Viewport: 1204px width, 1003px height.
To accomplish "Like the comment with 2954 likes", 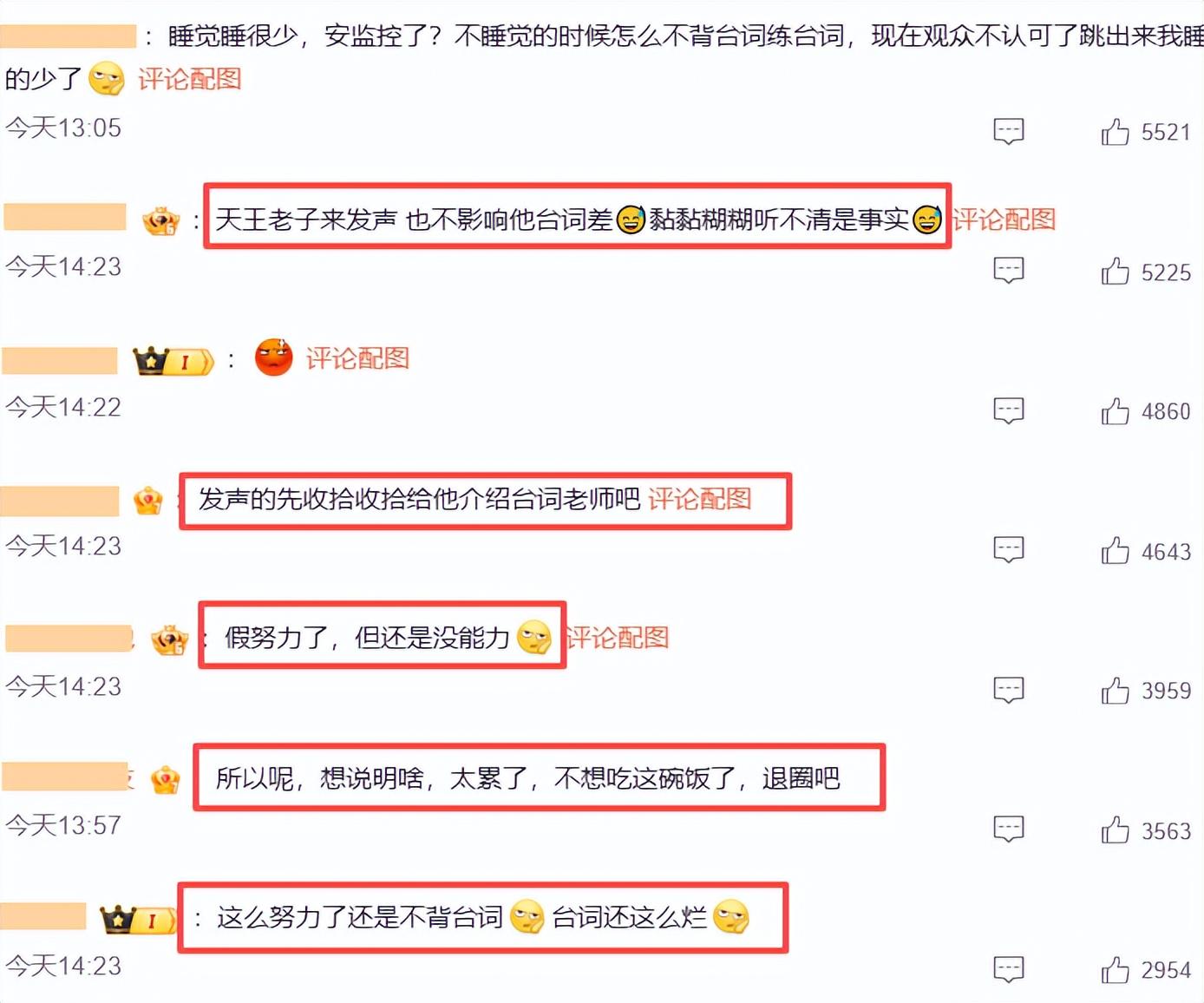I will tap(1115, 969).
